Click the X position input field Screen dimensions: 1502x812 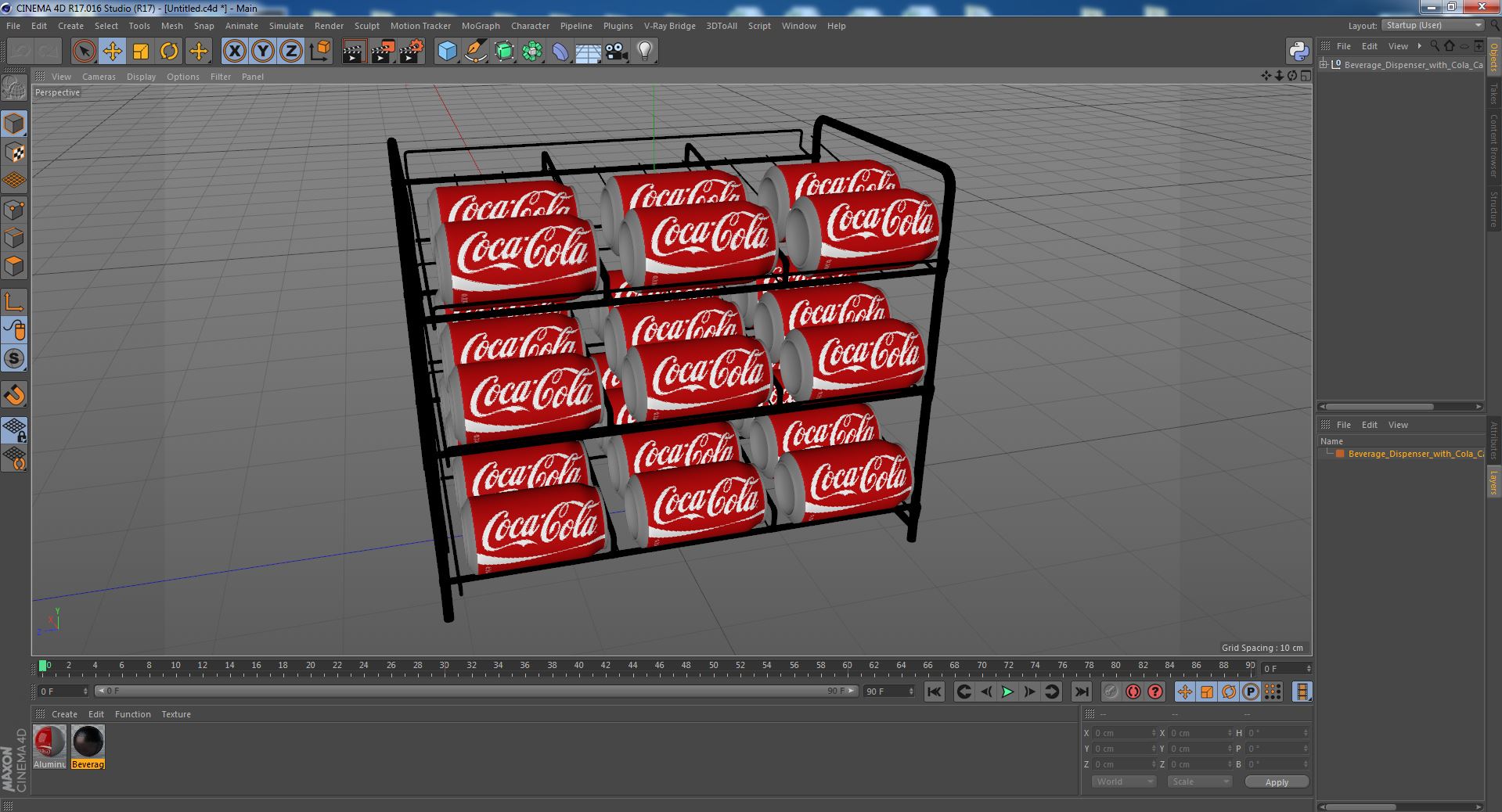pos(1124,733)
